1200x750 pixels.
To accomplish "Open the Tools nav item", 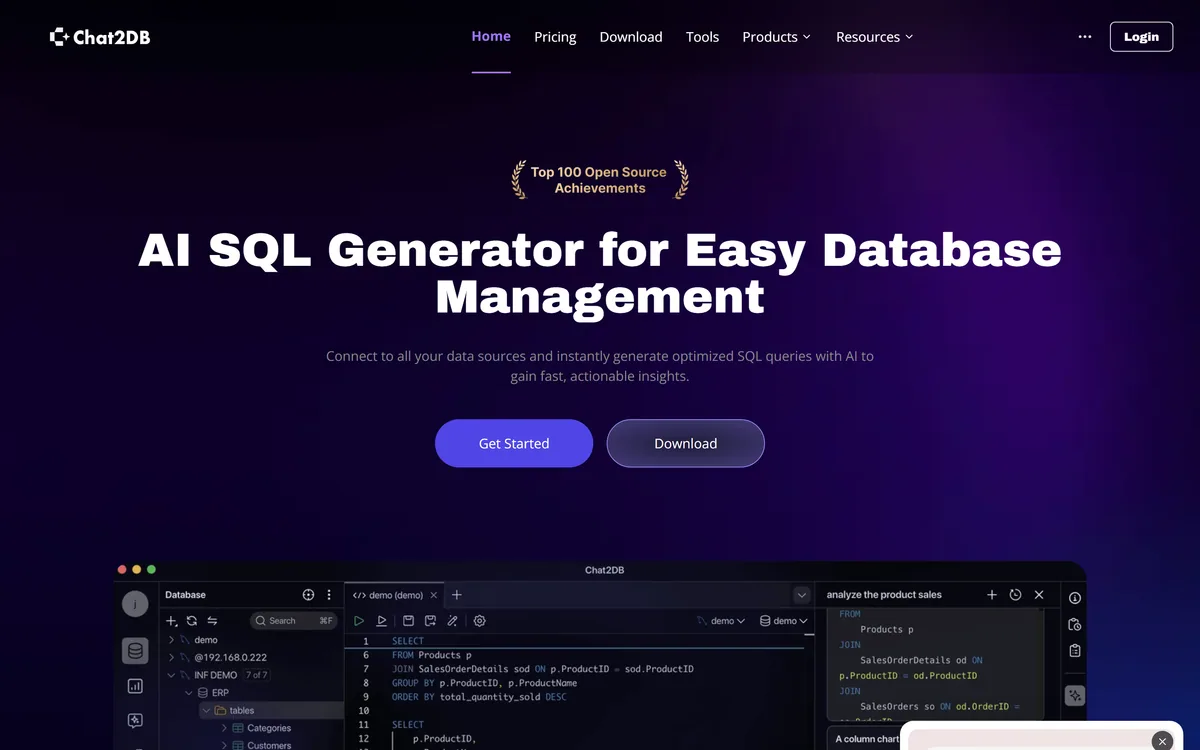I will 702,37.
